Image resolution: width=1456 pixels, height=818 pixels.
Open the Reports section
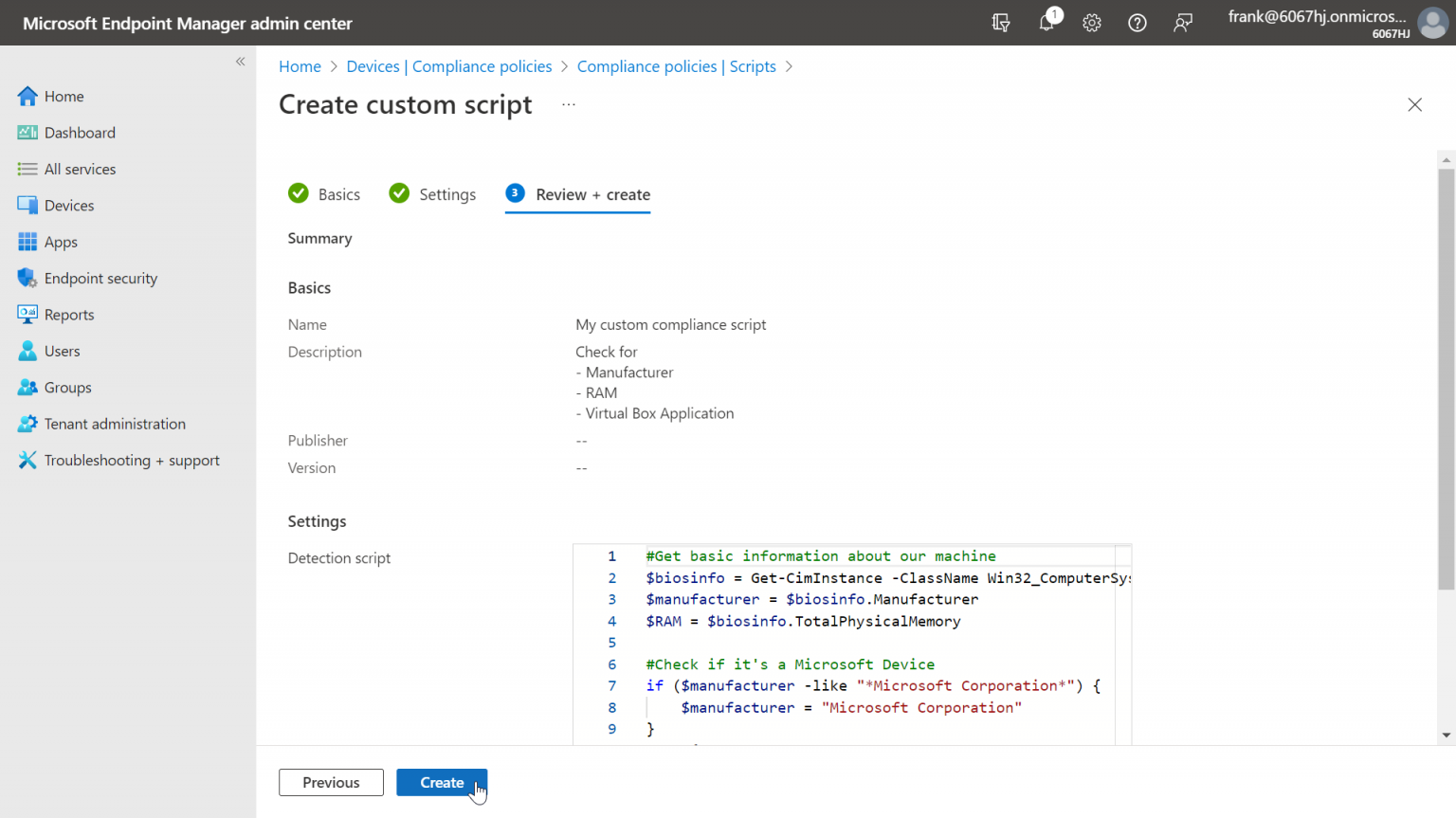[69, 314]
